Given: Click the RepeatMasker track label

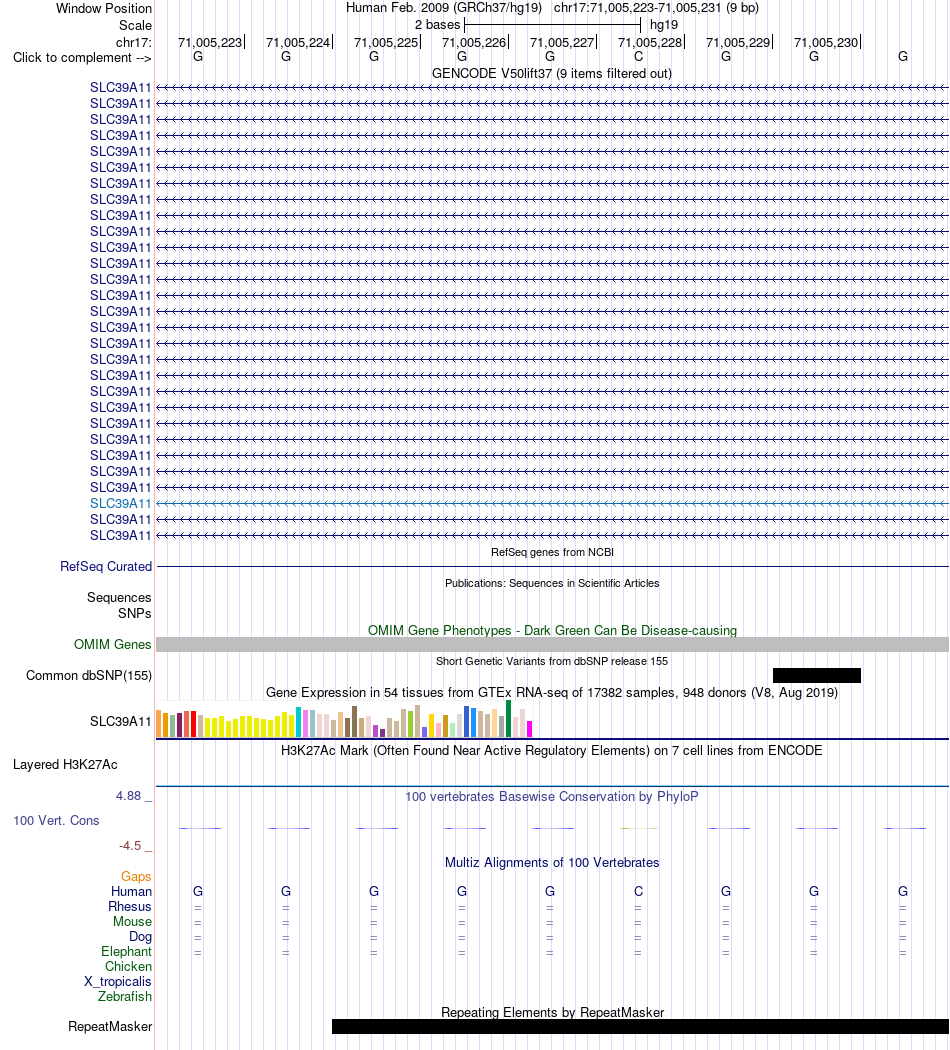Looking at the screenshot, I should pos(110,1027).
